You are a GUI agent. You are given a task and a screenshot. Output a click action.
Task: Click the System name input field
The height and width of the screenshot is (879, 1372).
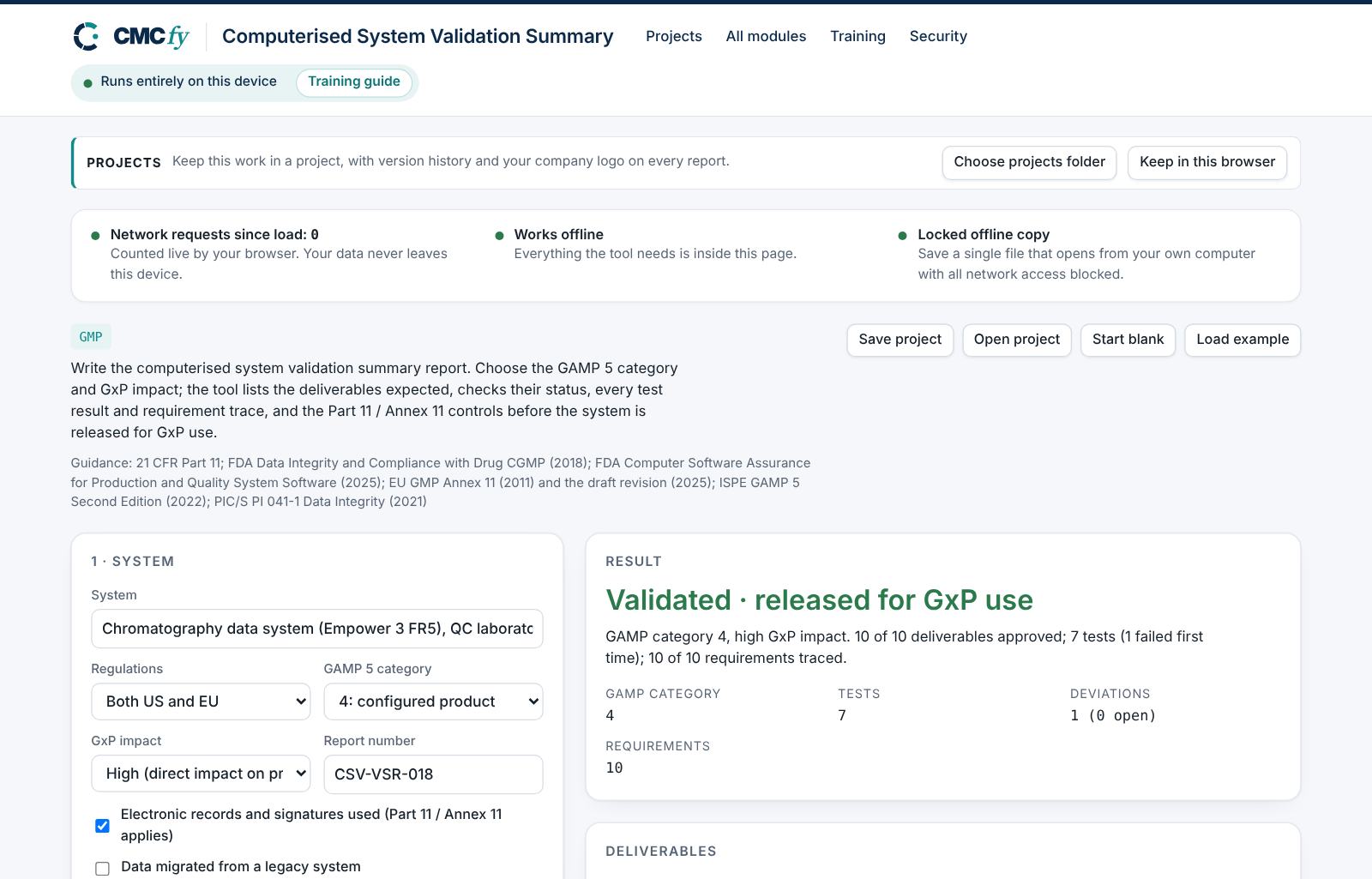317,629
